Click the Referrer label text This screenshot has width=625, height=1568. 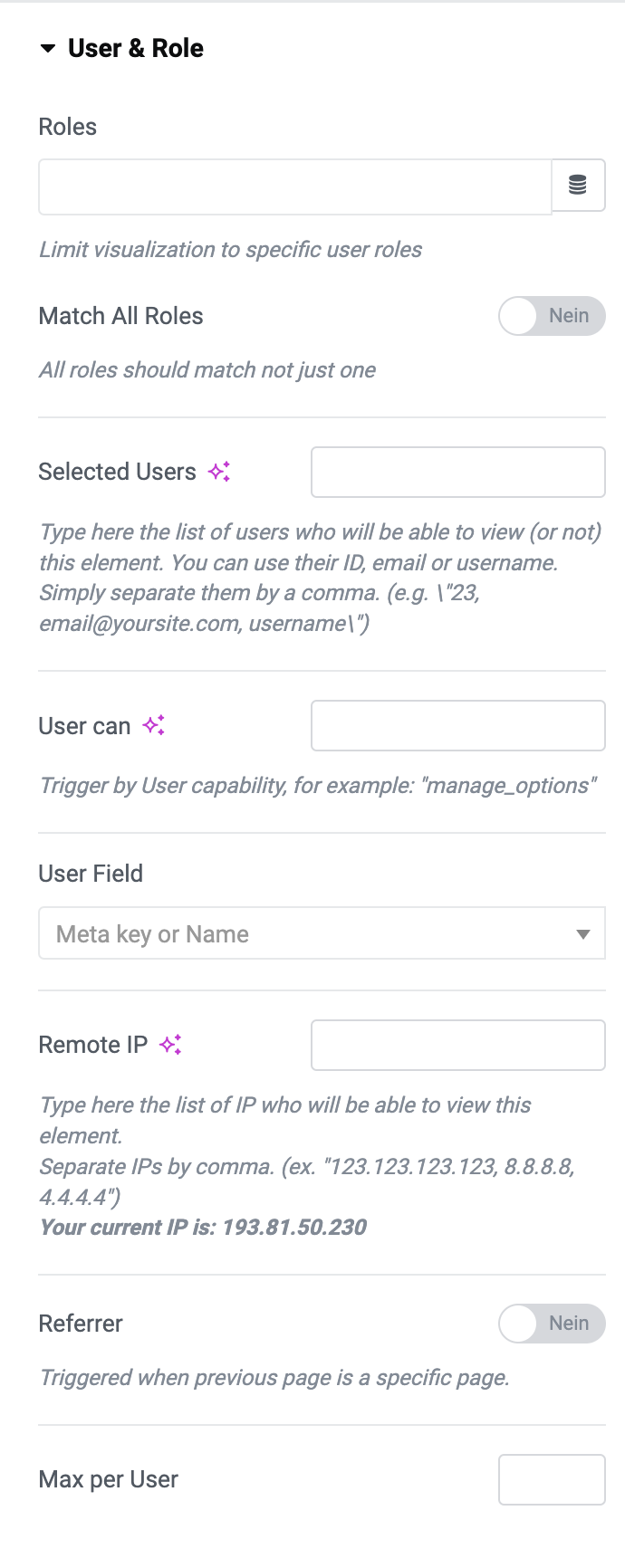click(81, 1324)
